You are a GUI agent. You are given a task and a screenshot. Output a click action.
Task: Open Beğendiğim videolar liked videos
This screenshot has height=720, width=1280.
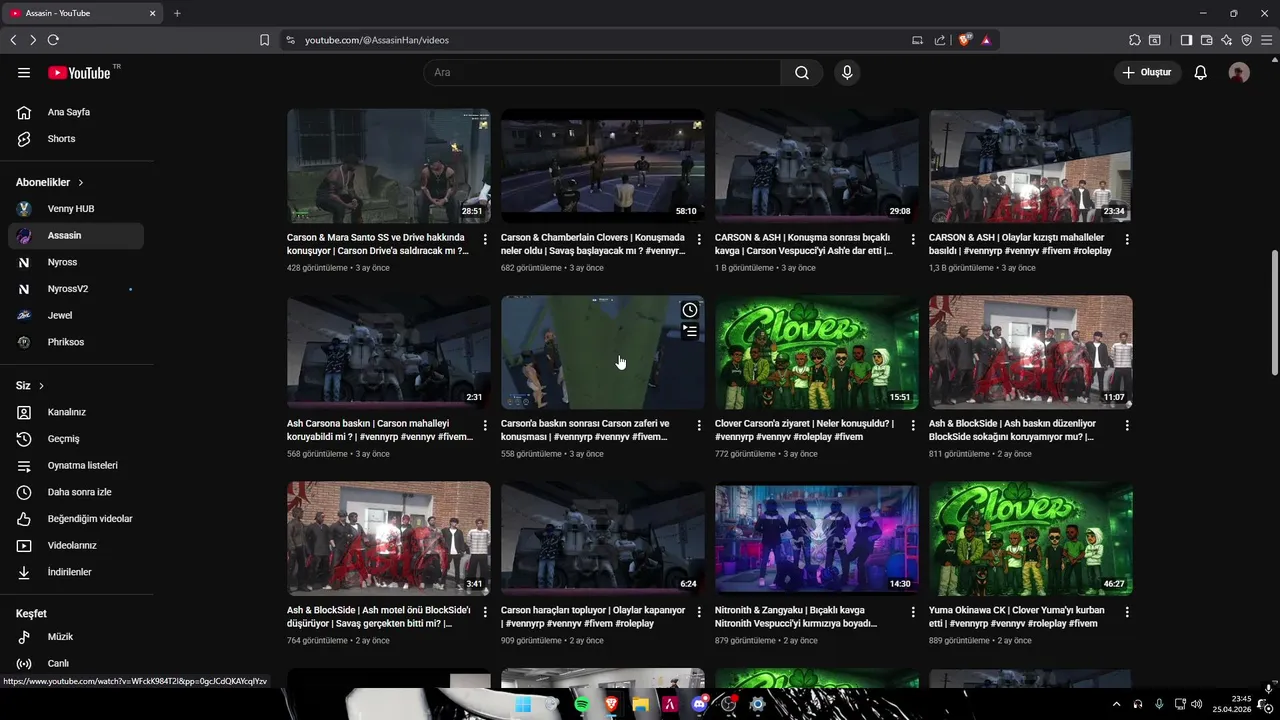(76, 519)
